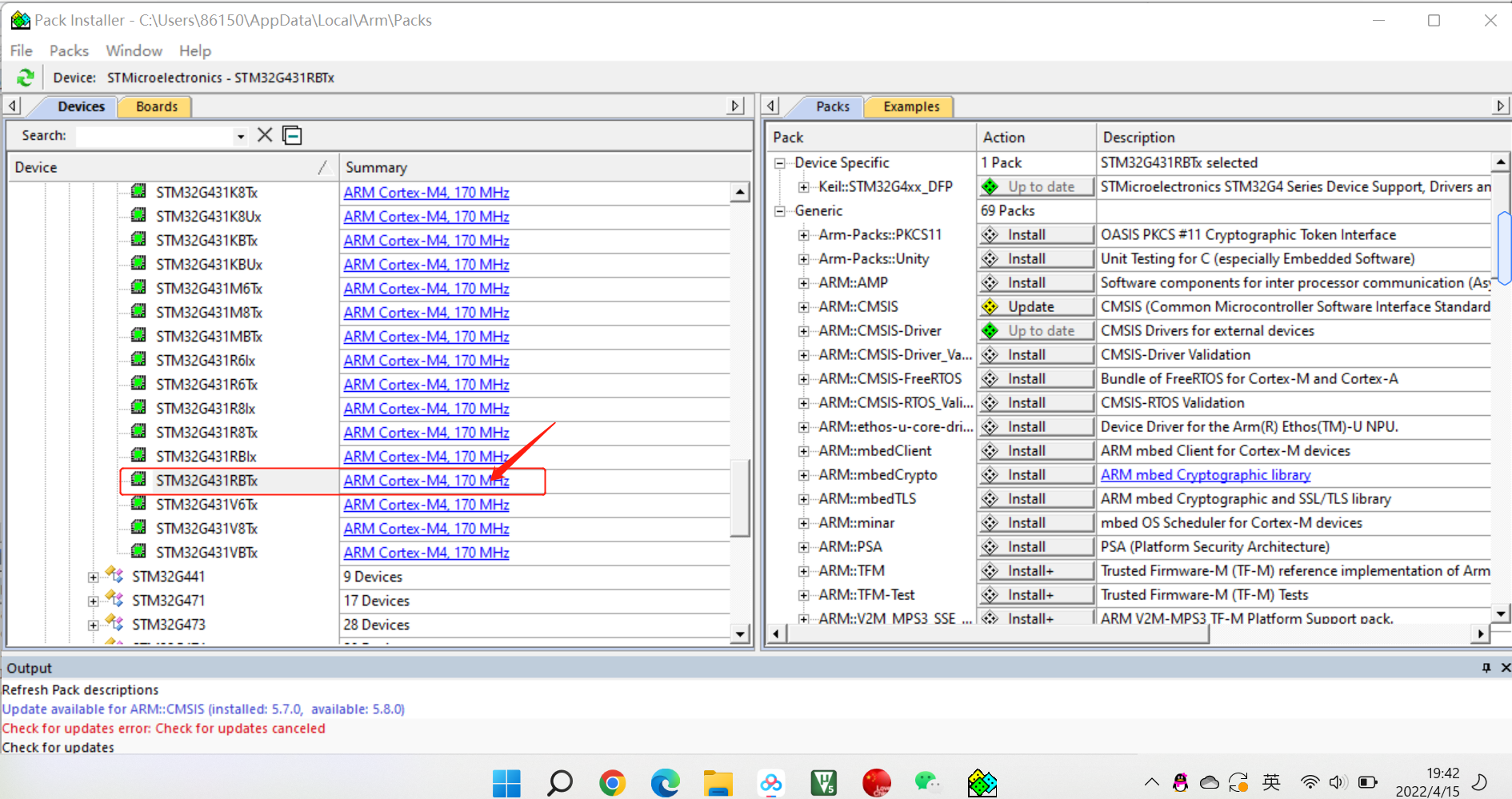This screenshot has width=1512, height=799.
Task: Show hidden tray icons chevron
Action: pyautogui.click(x=1151, y=782)
